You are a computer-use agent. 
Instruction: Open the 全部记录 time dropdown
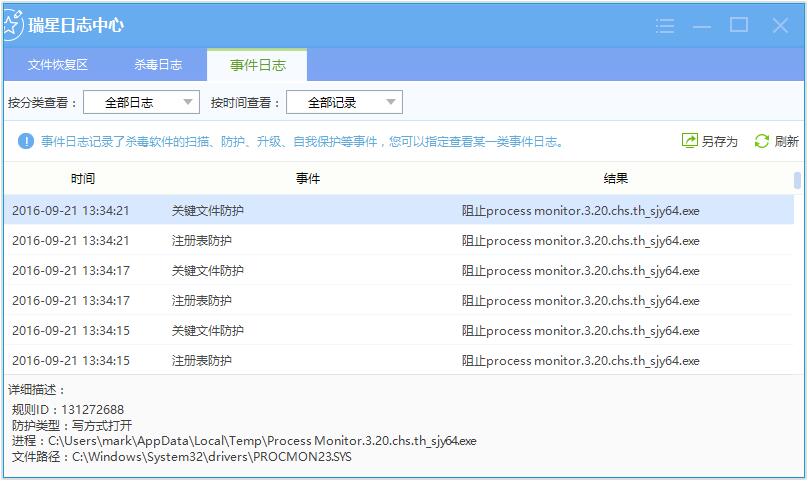click(344, 102)
